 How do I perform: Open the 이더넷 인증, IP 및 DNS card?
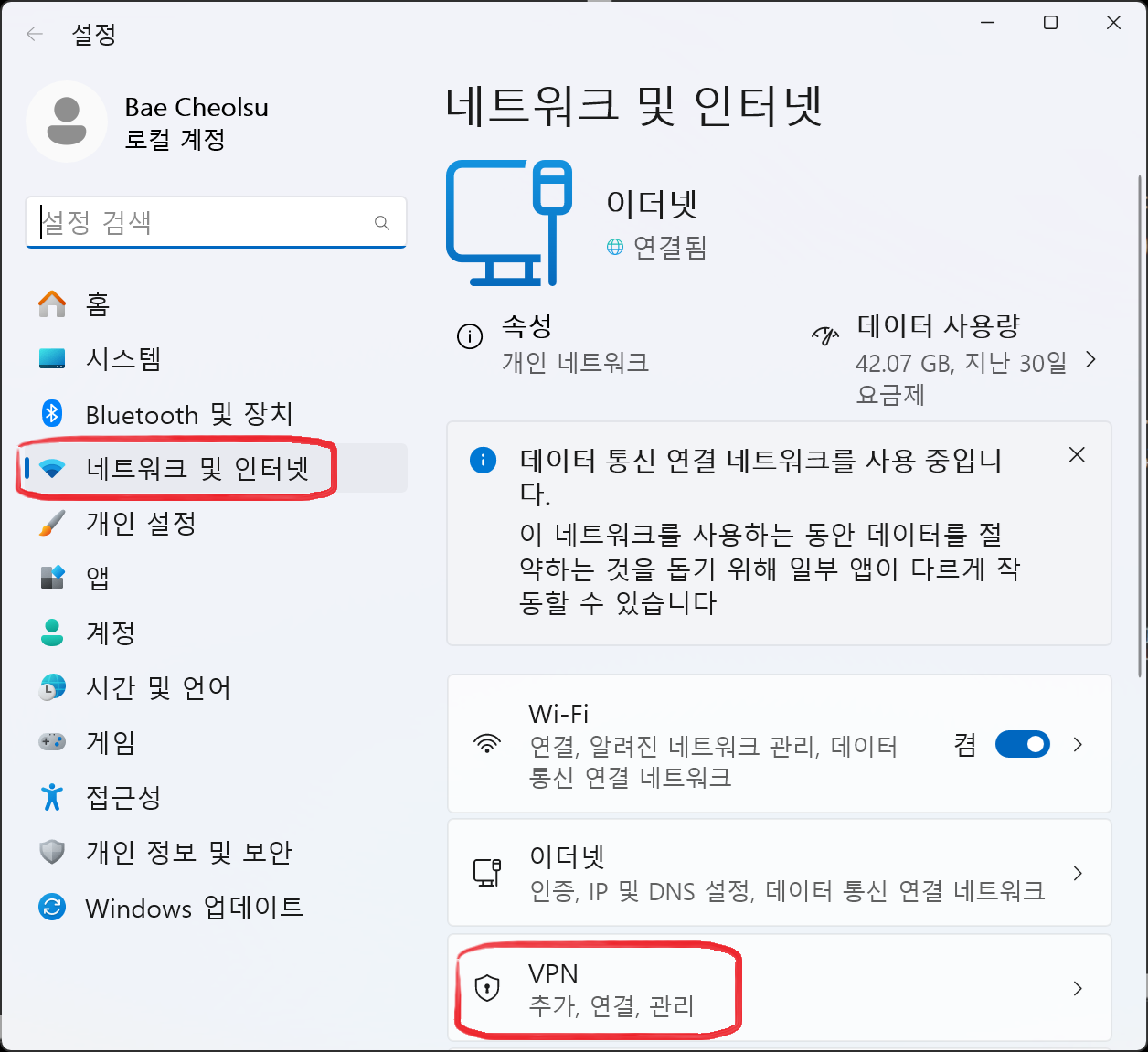780,873
